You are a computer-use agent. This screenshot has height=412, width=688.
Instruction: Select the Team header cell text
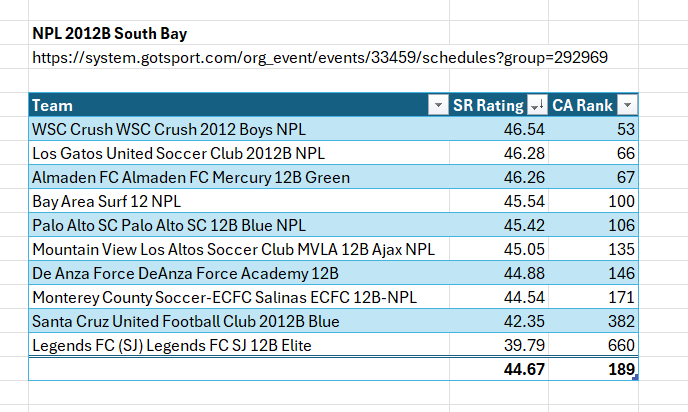[x=53, y=105]
